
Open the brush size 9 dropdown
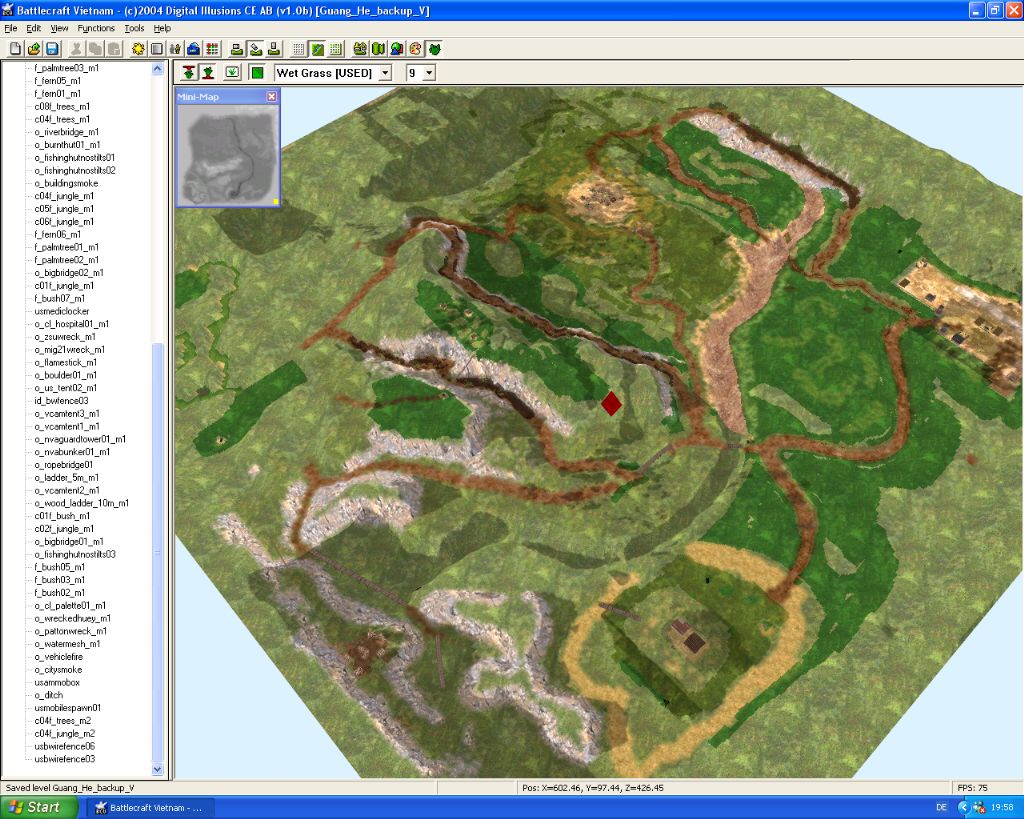click(x=429, y=73)
